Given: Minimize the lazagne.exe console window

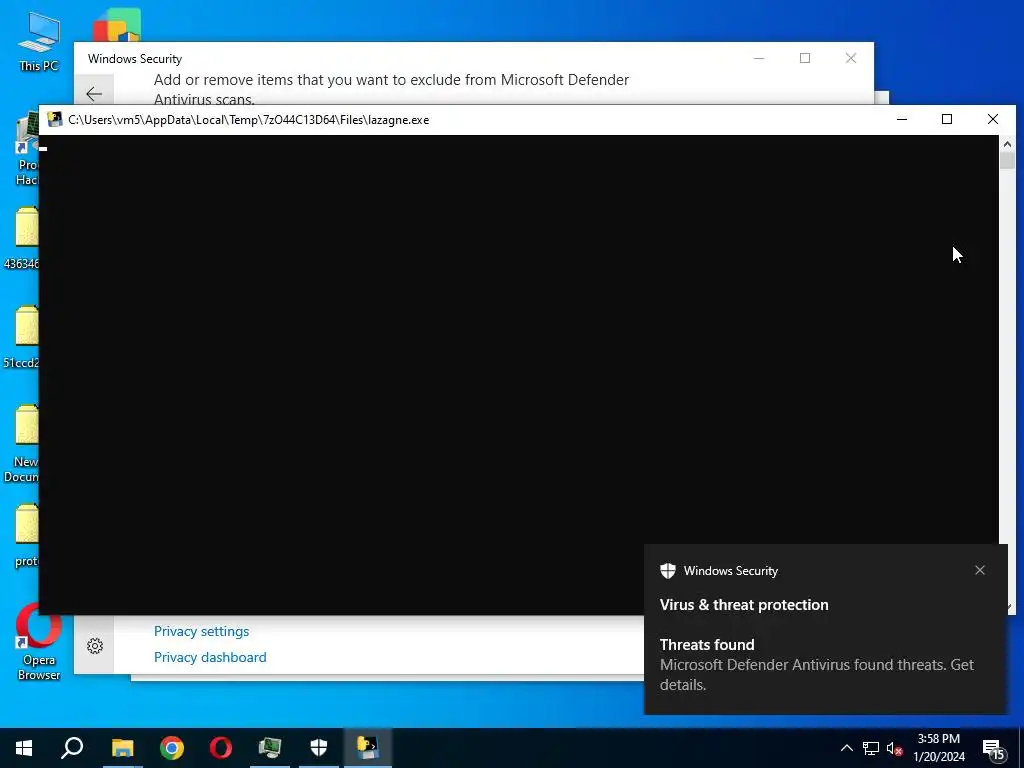Looking at the screenshot, I should coord(902,120).
